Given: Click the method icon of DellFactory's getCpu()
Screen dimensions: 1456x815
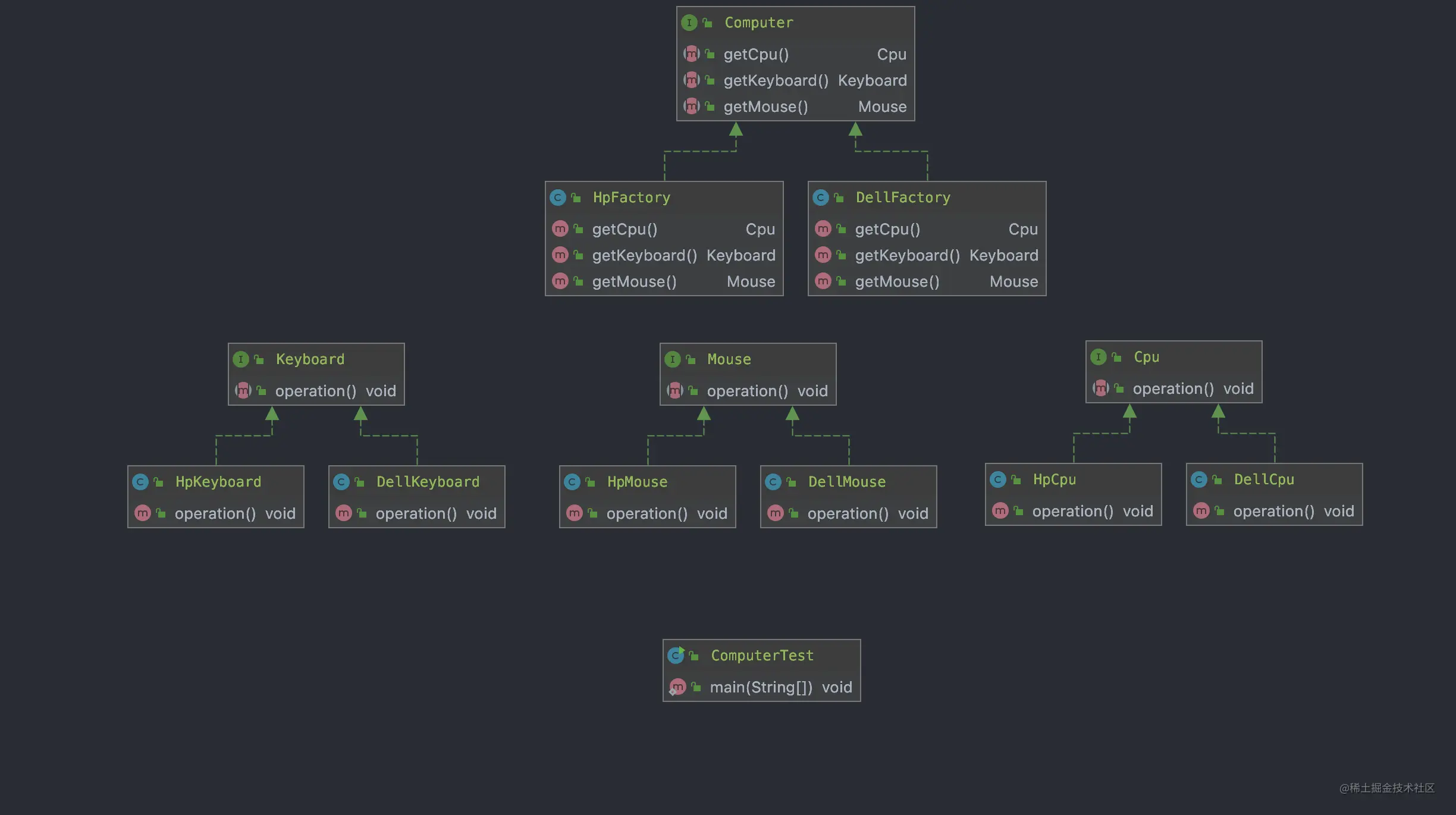Looking at the screenshot, I should click(823, 229).
